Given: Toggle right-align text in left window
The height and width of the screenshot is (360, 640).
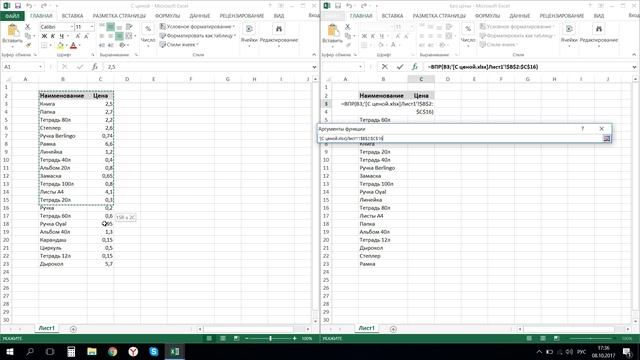Looking at the screenshot, I should [119, 36].
